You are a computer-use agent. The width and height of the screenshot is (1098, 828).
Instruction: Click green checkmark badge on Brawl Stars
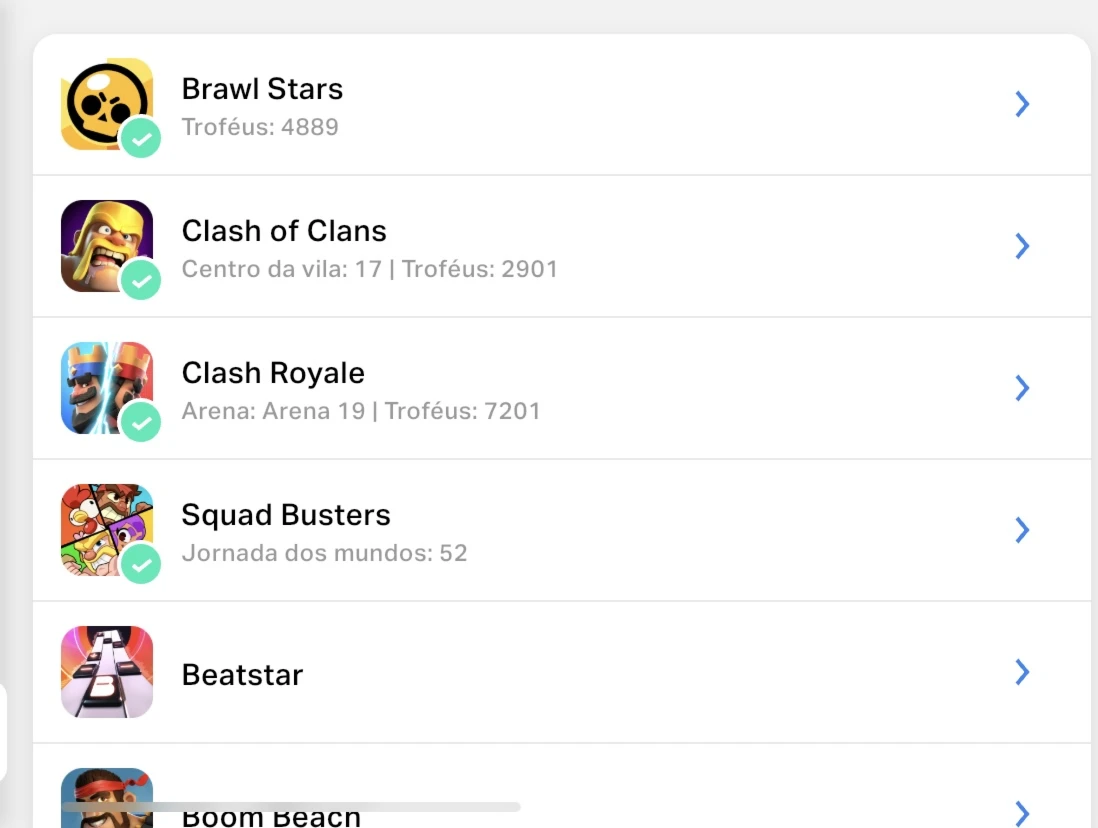[x=141, y=138]
